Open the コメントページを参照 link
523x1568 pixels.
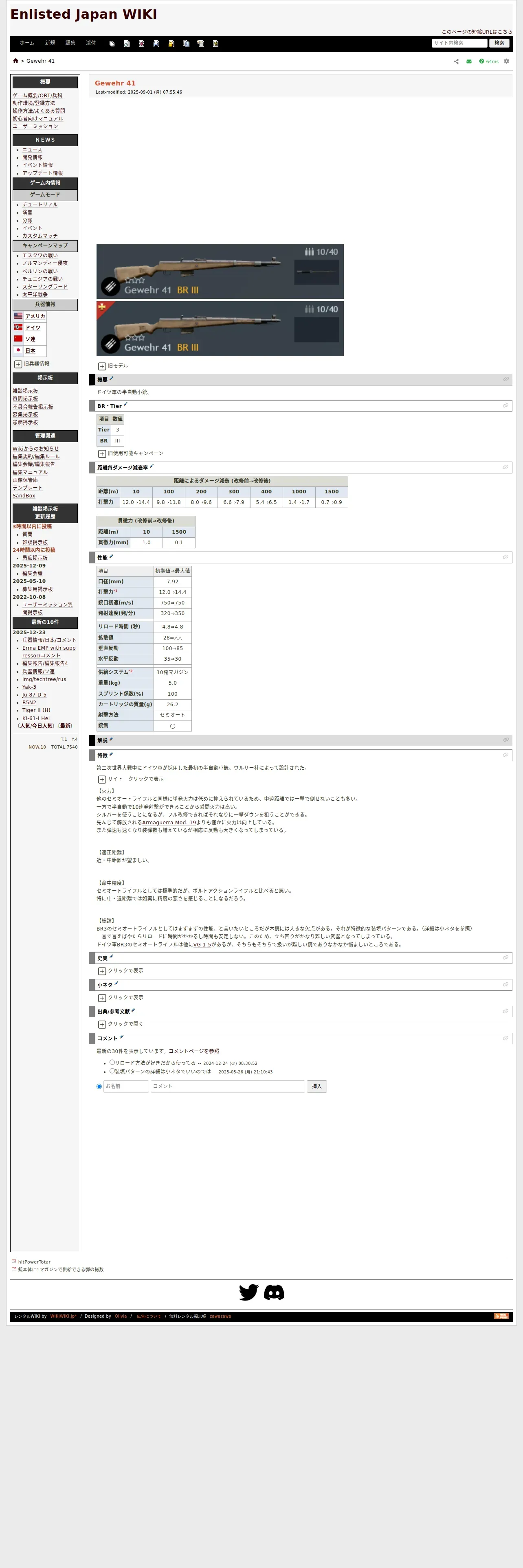[193, 1051]
